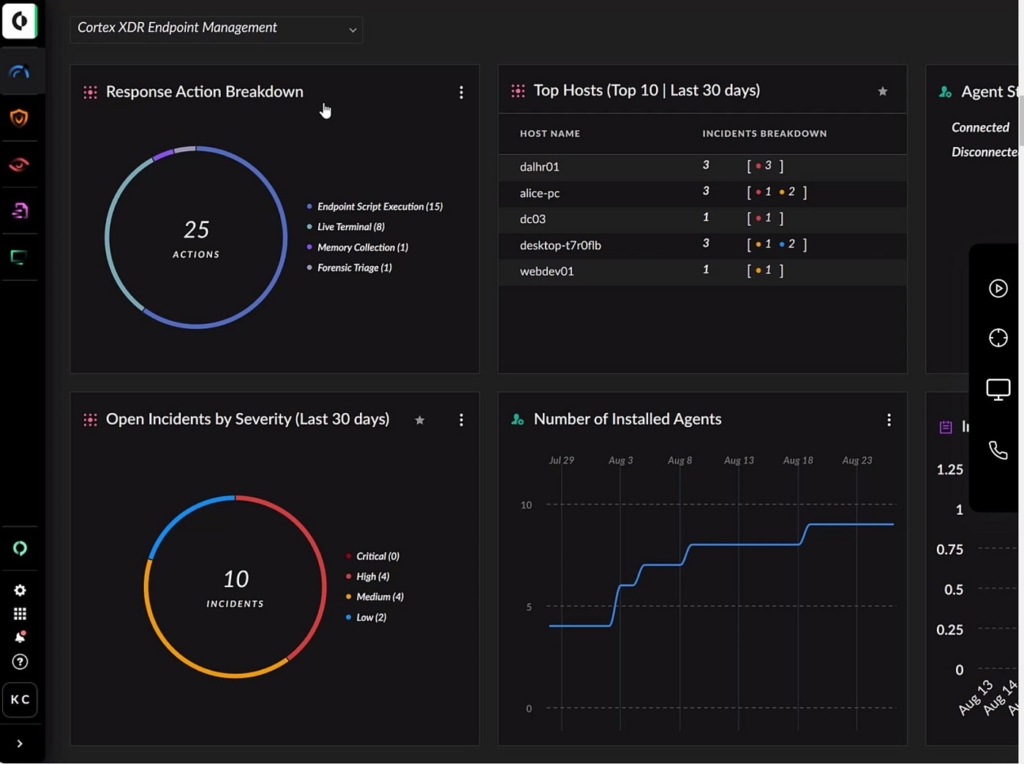Image resolution: width=1024 pixels, height=764 pixels.
Task: Click the play icon in the floating side toolbar
Action: (x=997, y=288)
